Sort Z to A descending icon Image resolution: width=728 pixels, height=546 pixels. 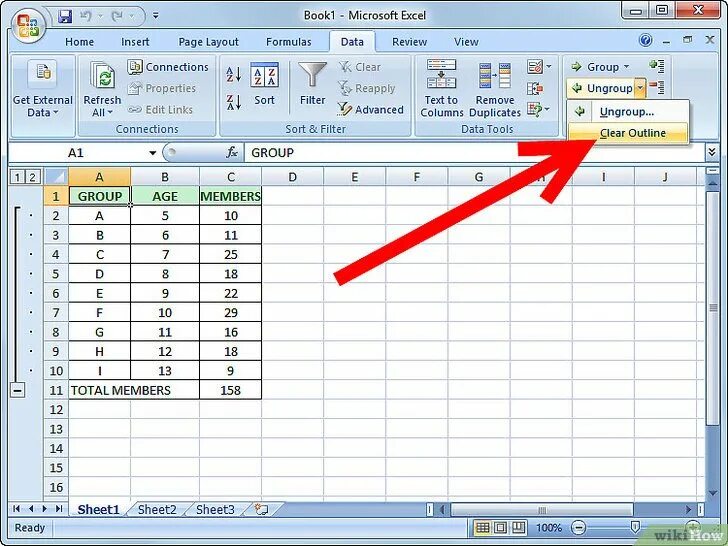pos(234,102)
